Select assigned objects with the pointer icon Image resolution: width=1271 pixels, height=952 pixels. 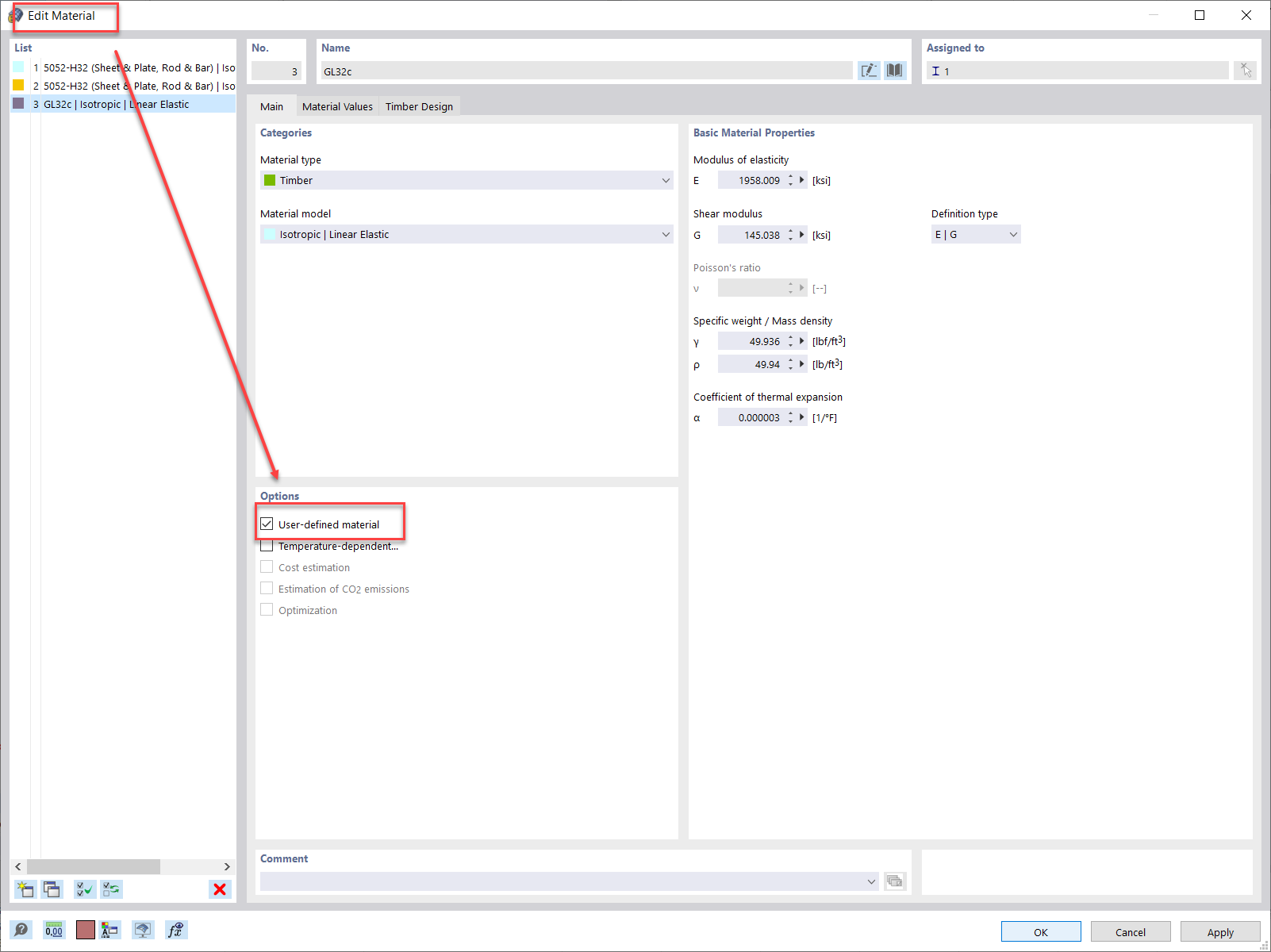tap(1245, 70)
